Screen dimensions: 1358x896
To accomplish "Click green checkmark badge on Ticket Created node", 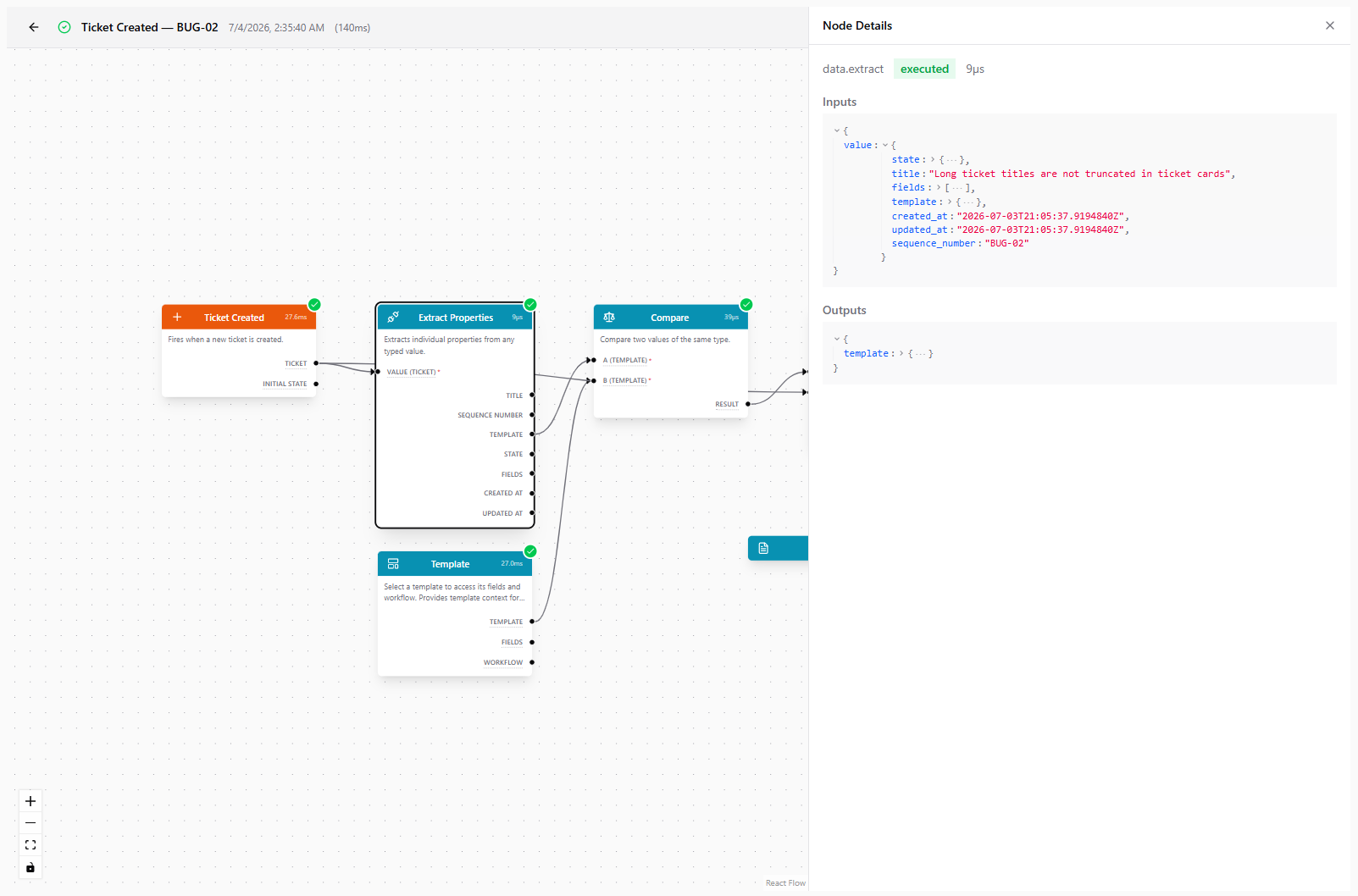I will tap(314, 305).
